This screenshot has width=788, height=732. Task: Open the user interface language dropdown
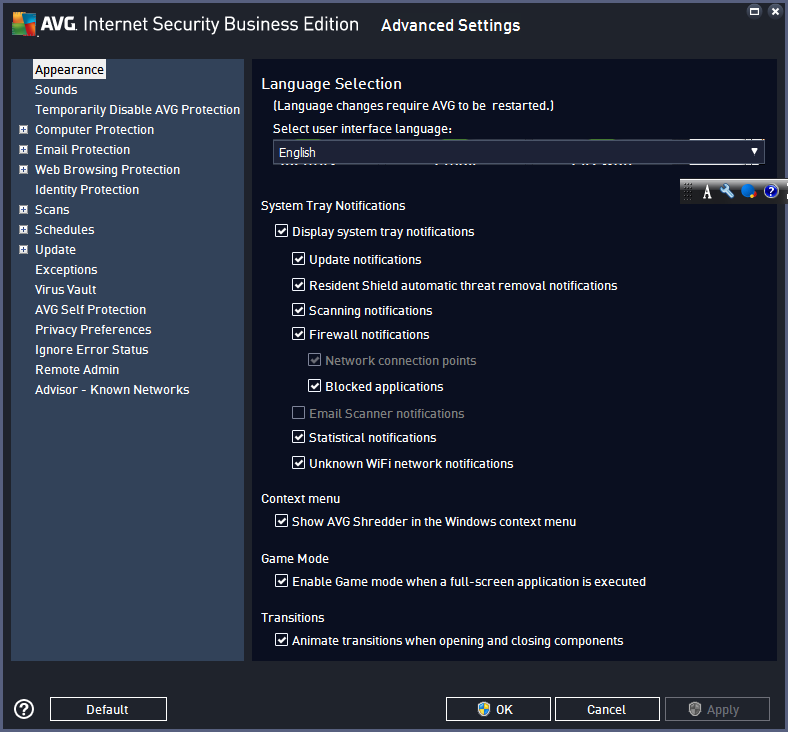[518, 152]
